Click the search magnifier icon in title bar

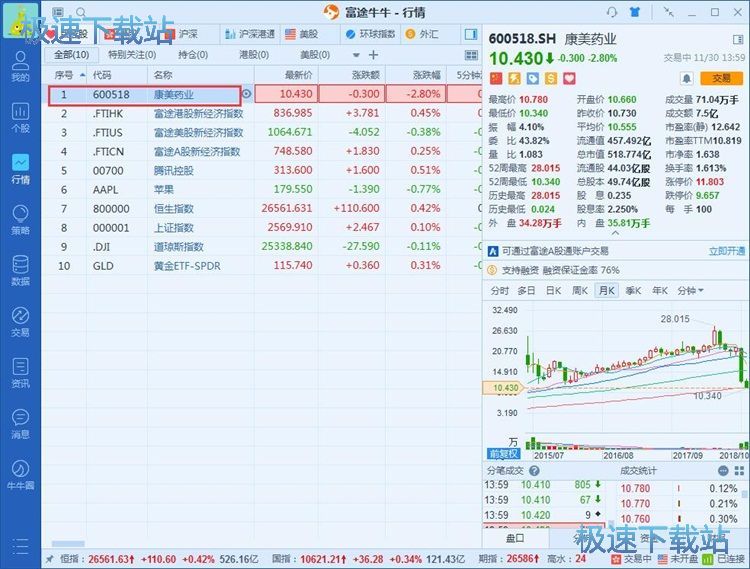point(81,12)
